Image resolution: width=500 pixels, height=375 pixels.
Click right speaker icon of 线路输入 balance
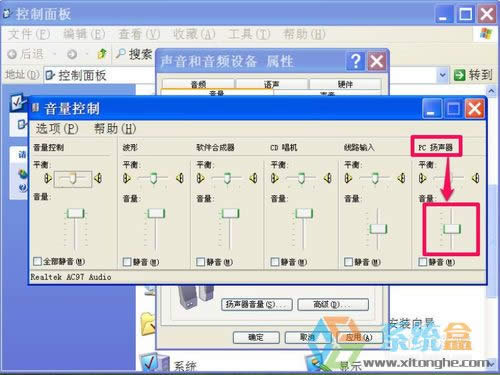tap(402, 178)
